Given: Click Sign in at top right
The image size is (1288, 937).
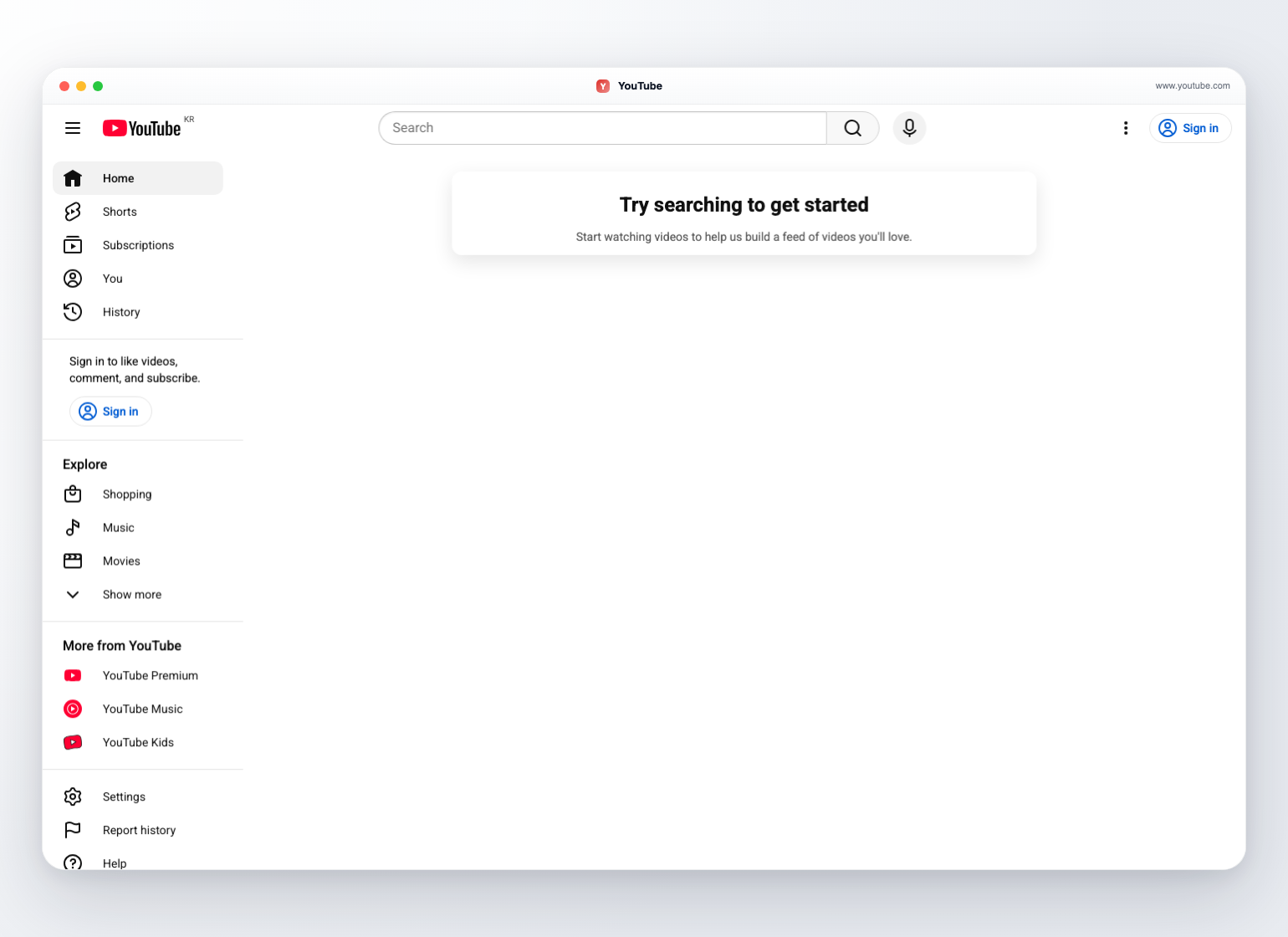Looking at the screenshot, I should pyautogui.click(x=1189, y=128).
